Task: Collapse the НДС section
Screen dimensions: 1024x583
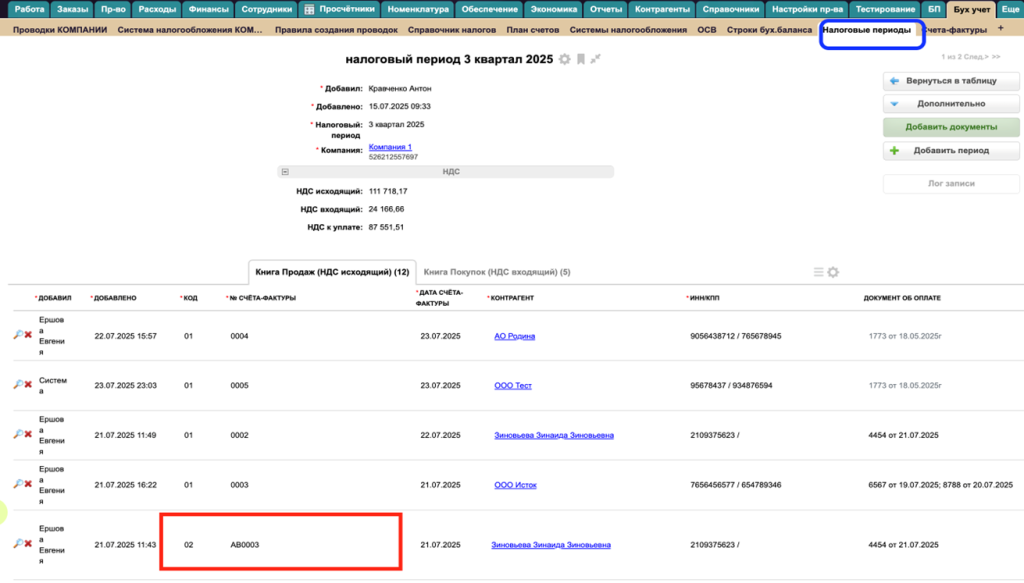Action: click(285, 172)
